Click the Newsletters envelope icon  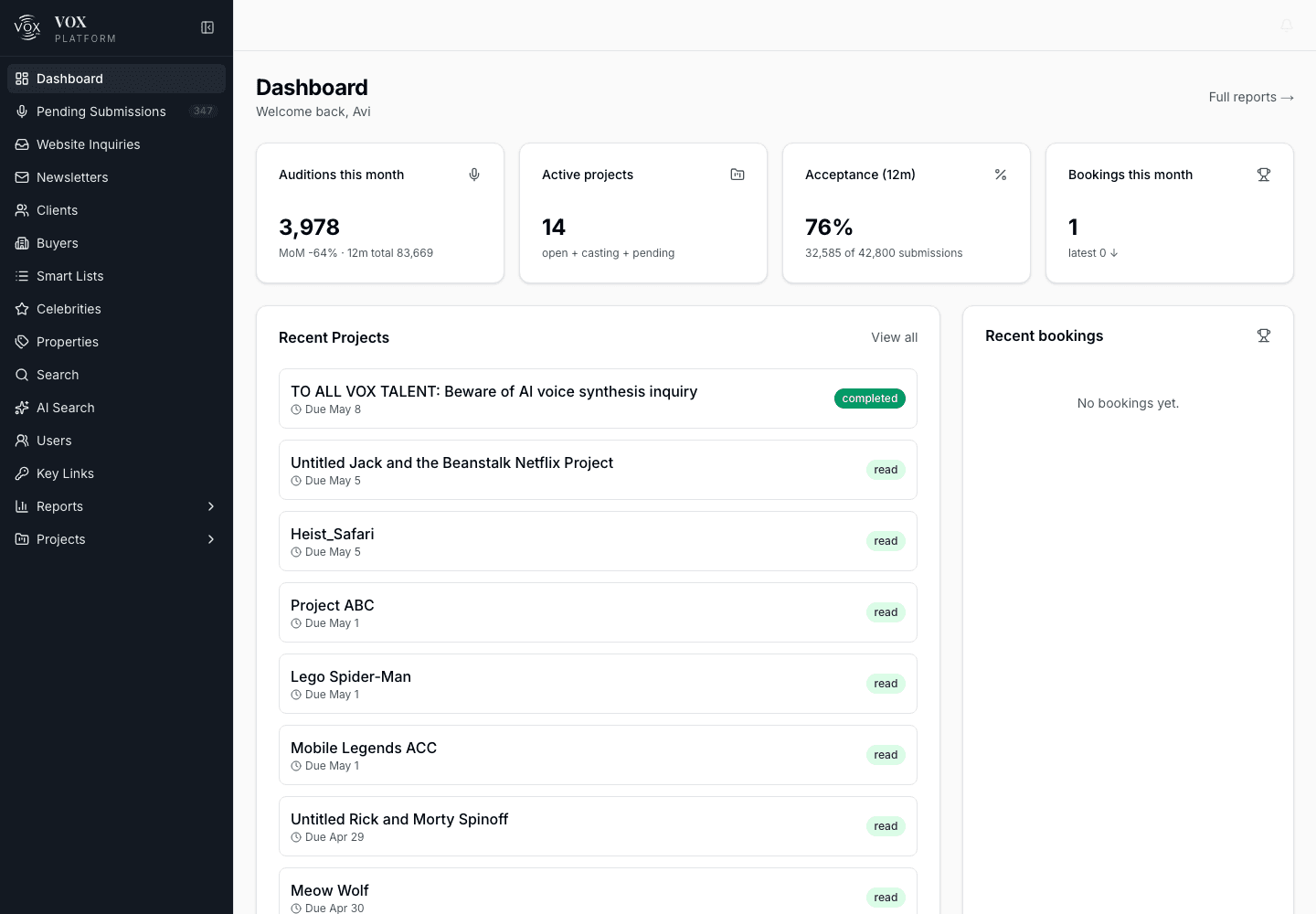click(22, 177)
